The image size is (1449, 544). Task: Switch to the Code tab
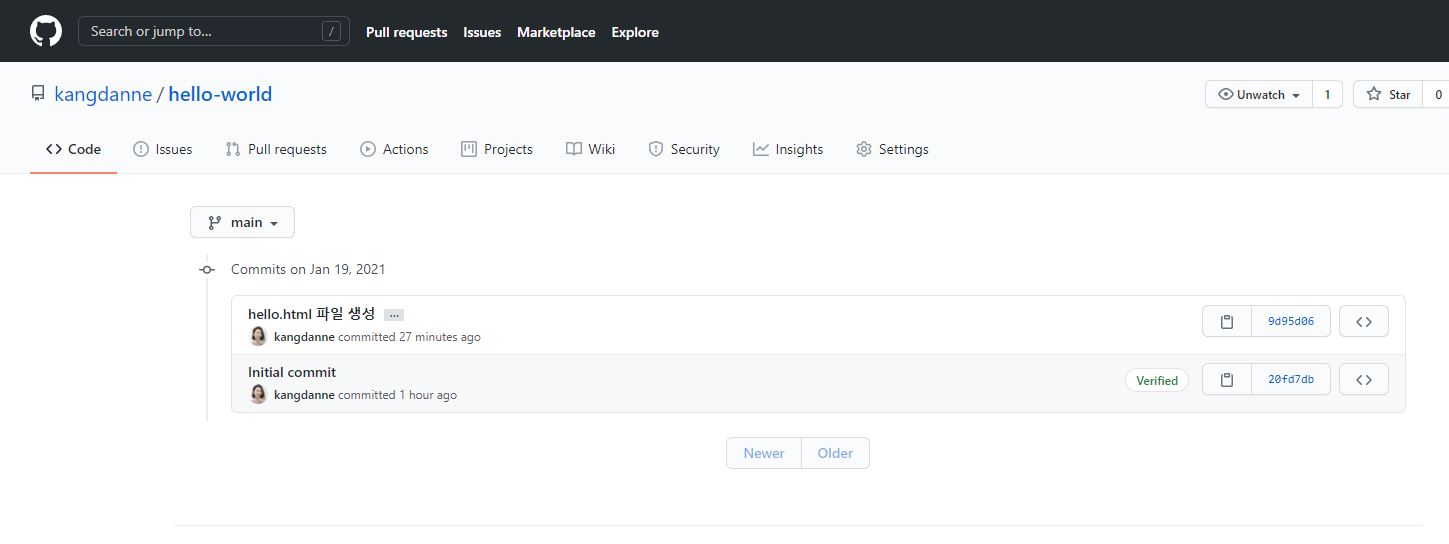point(73,149)
